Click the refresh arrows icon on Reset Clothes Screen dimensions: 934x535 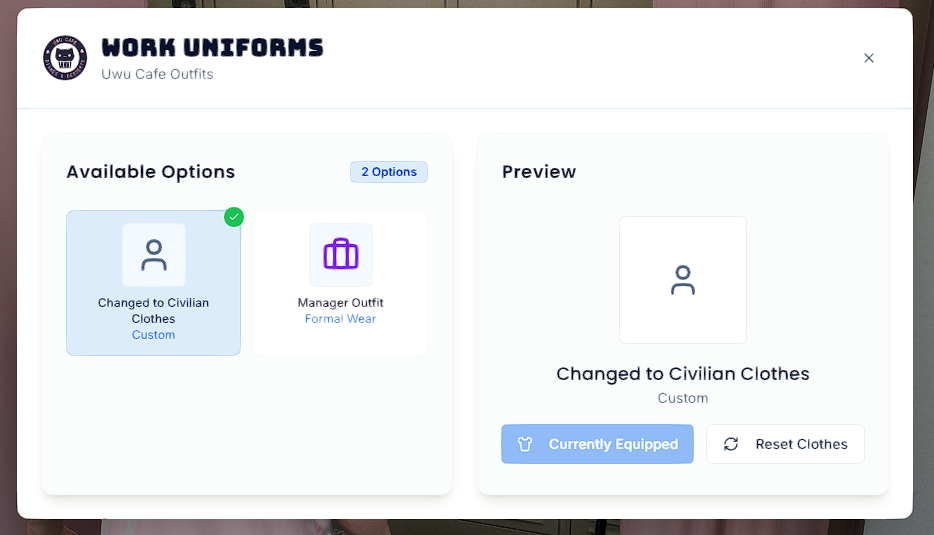[731, 444]
